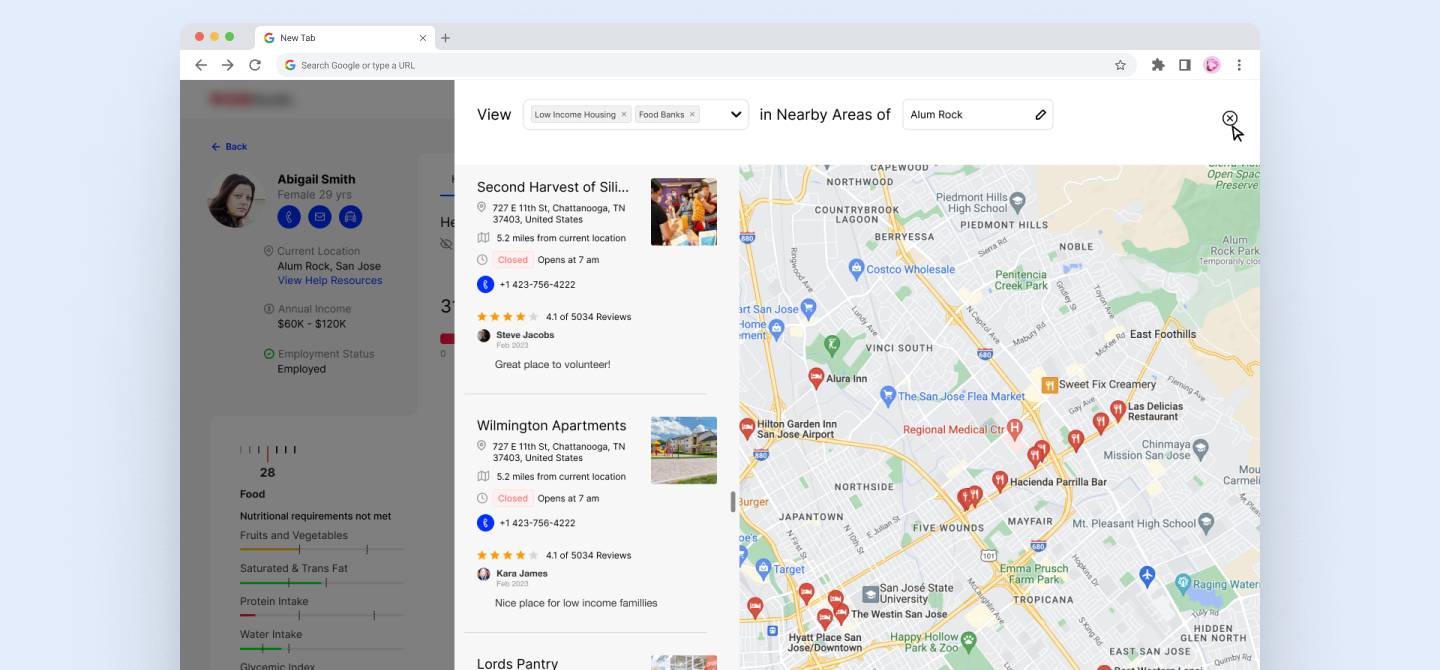Remove the Food Banks filter tag

[692, 115]
